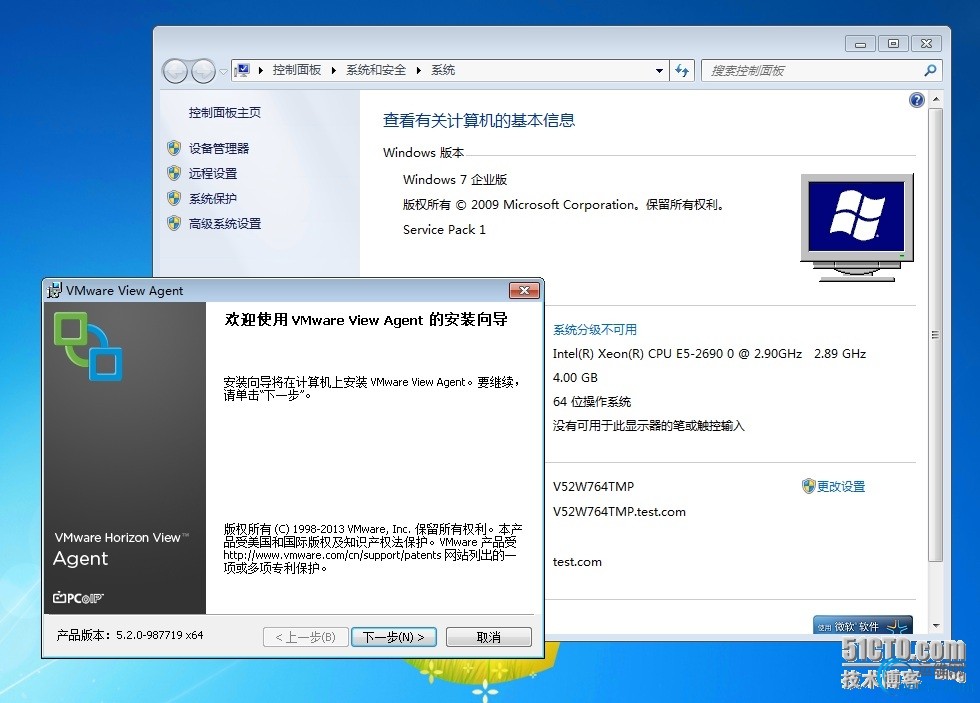Viewport: 980px width, 703px height.
Task: Click shield icon beside 设备管理器
Action: 174,148
